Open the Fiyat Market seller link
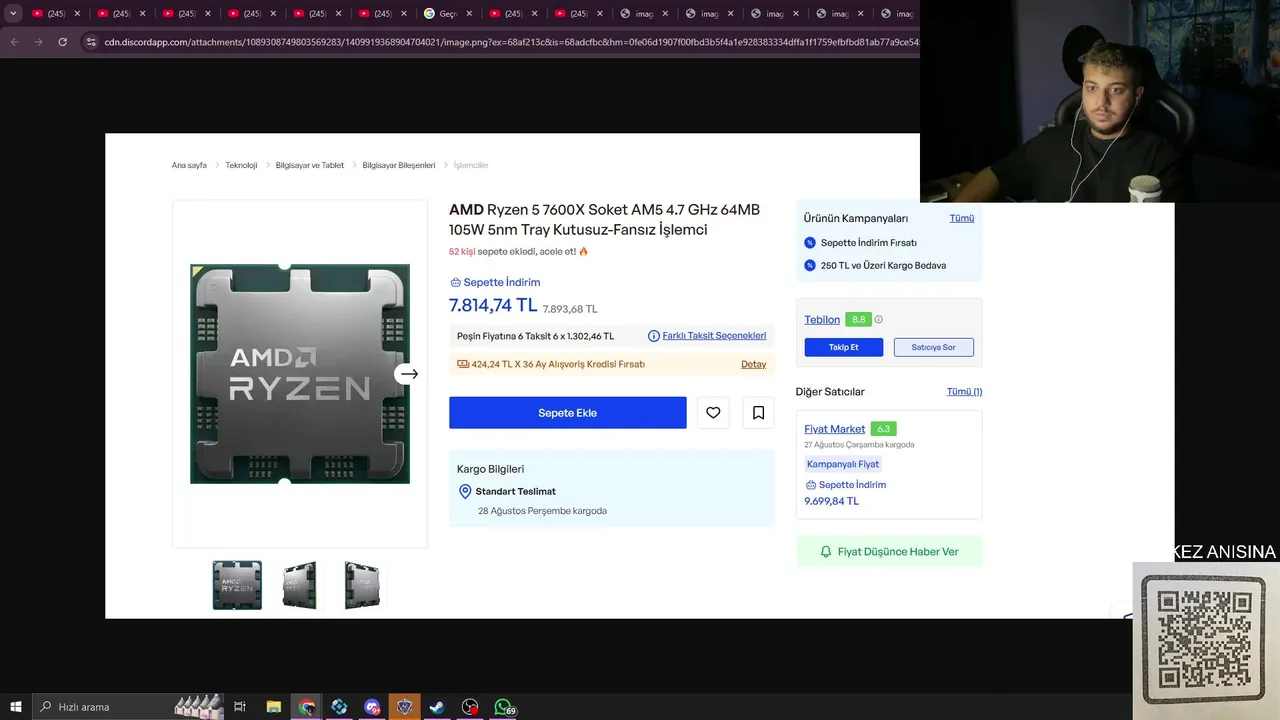Screen dimensions: 1280x720 (835, 429)
